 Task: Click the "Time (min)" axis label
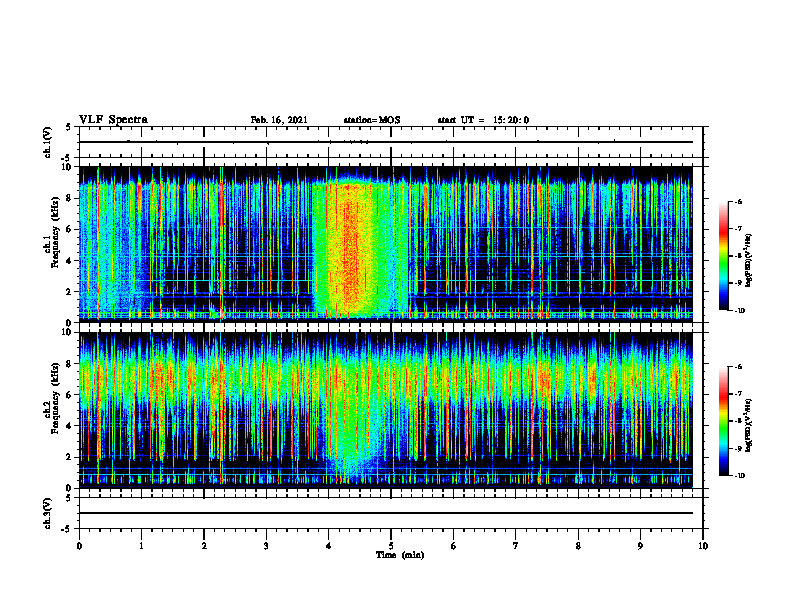[400, 555]
